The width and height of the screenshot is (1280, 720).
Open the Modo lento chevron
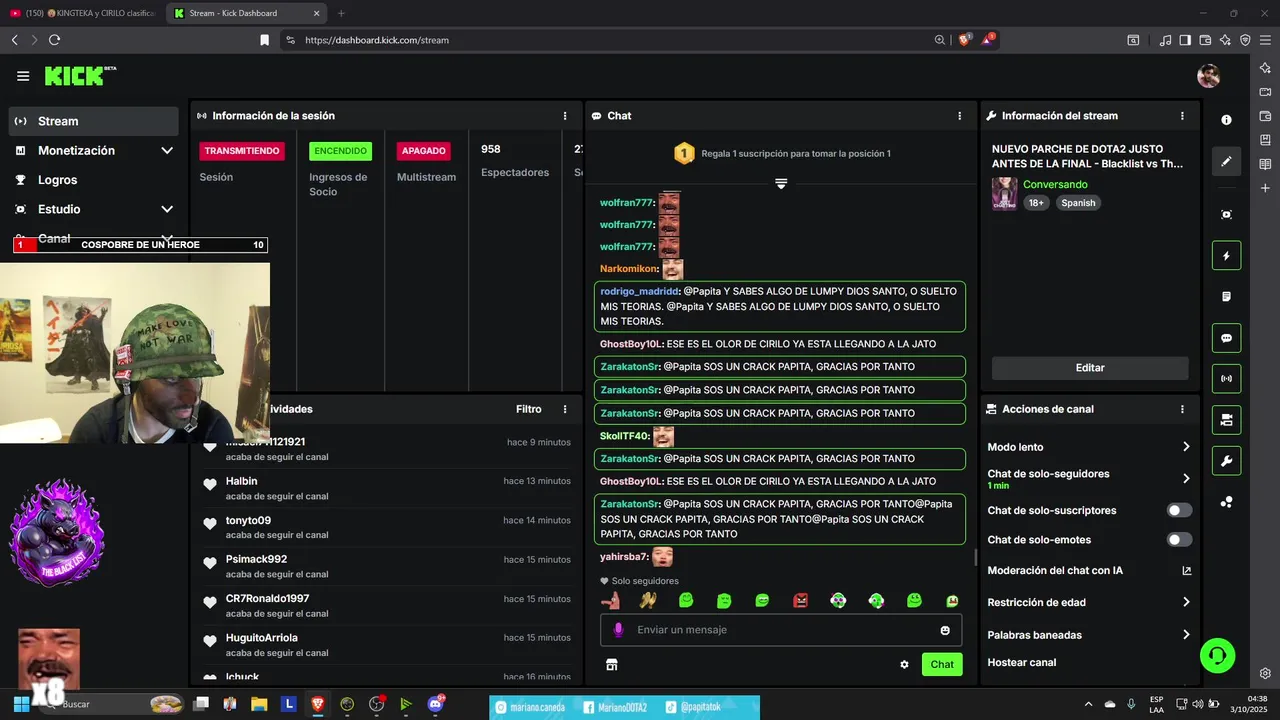point(1186,447)
